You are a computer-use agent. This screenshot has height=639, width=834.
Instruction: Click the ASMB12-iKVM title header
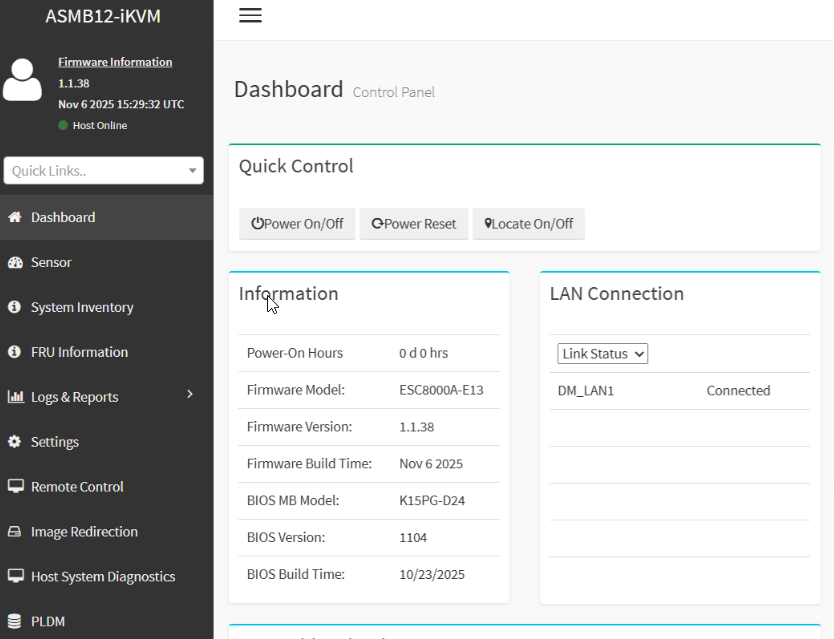click(x=103, y=16)
